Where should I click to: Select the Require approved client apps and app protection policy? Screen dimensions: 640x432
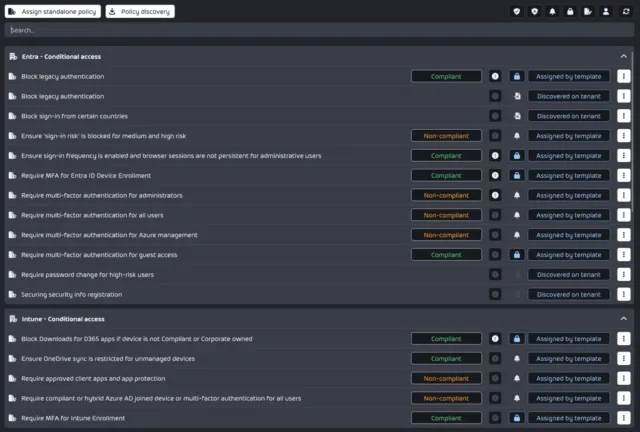point(93,379)
